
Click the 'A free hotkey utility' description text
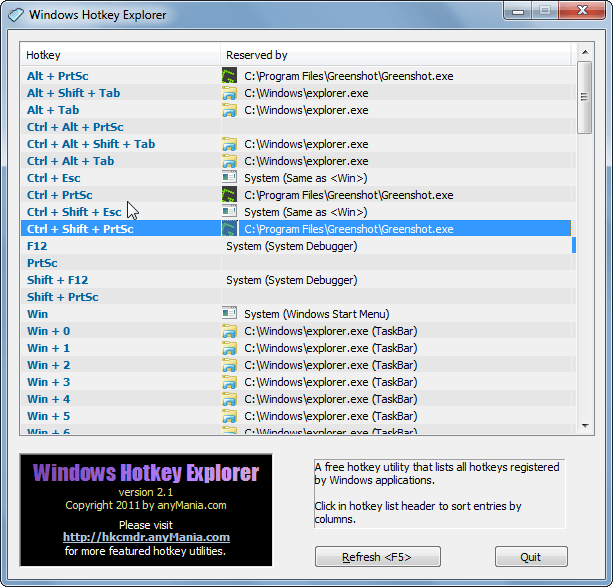(x=437, y=474)
